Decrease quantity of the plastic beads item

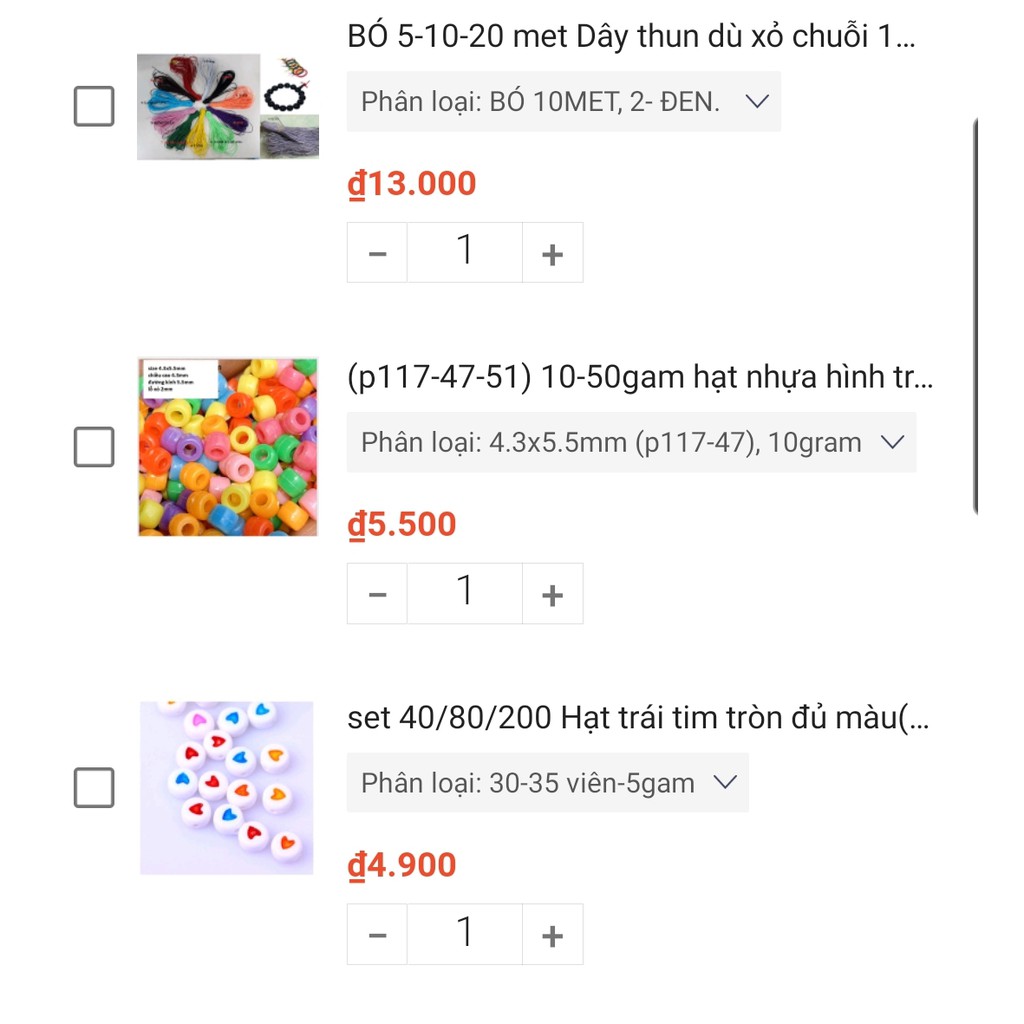click(x=377, y=592)
